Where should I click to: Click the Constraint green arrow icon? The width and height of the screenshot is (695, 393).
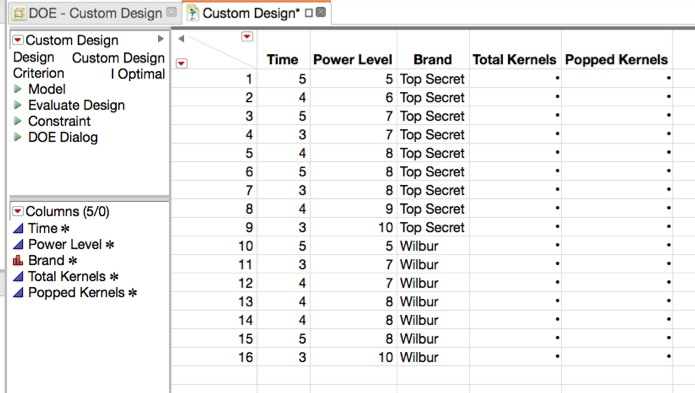18,121
